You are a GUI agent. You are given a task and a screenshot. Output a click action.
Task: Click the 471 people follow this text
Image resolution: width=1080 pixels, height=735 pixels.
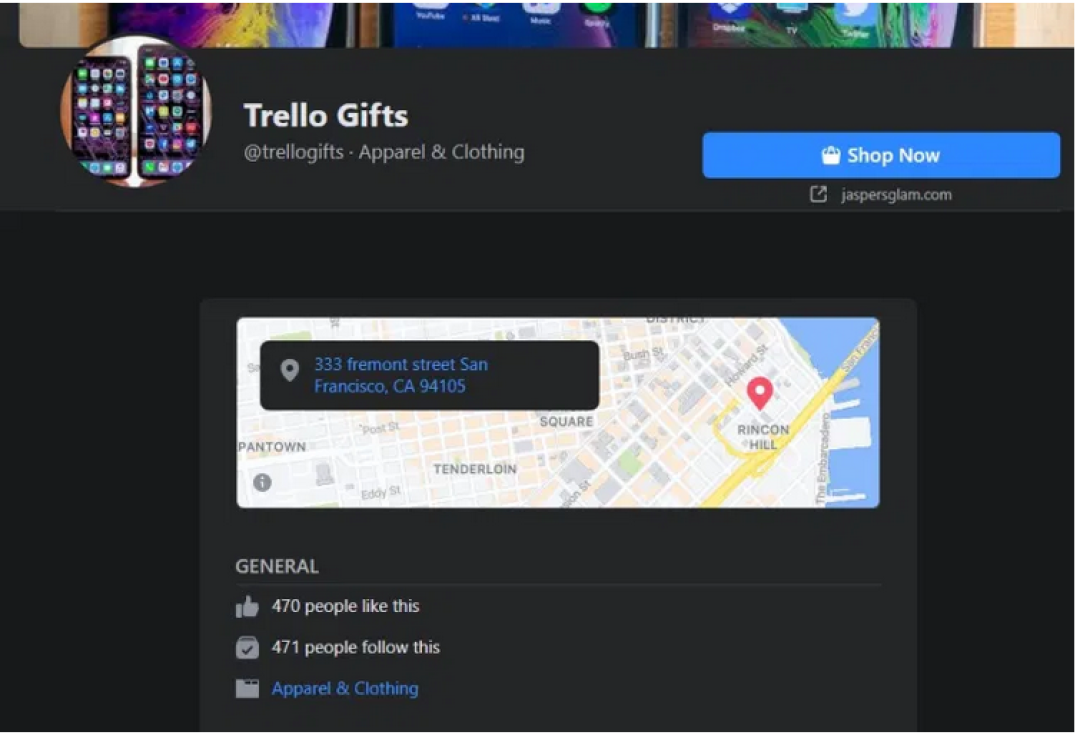(x=355, y=648)
